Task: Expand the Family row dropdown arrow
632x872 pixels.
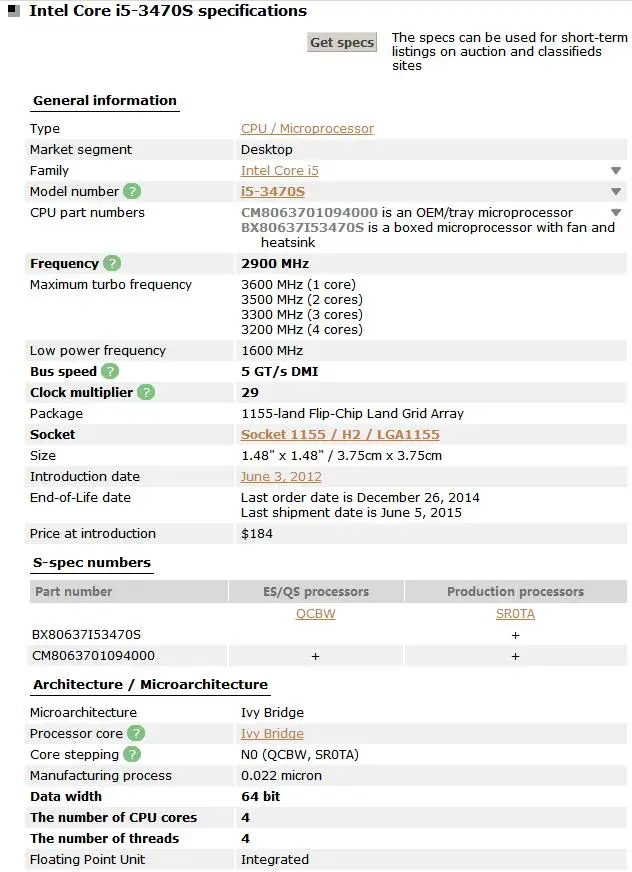Action: [x=616, y=171]
